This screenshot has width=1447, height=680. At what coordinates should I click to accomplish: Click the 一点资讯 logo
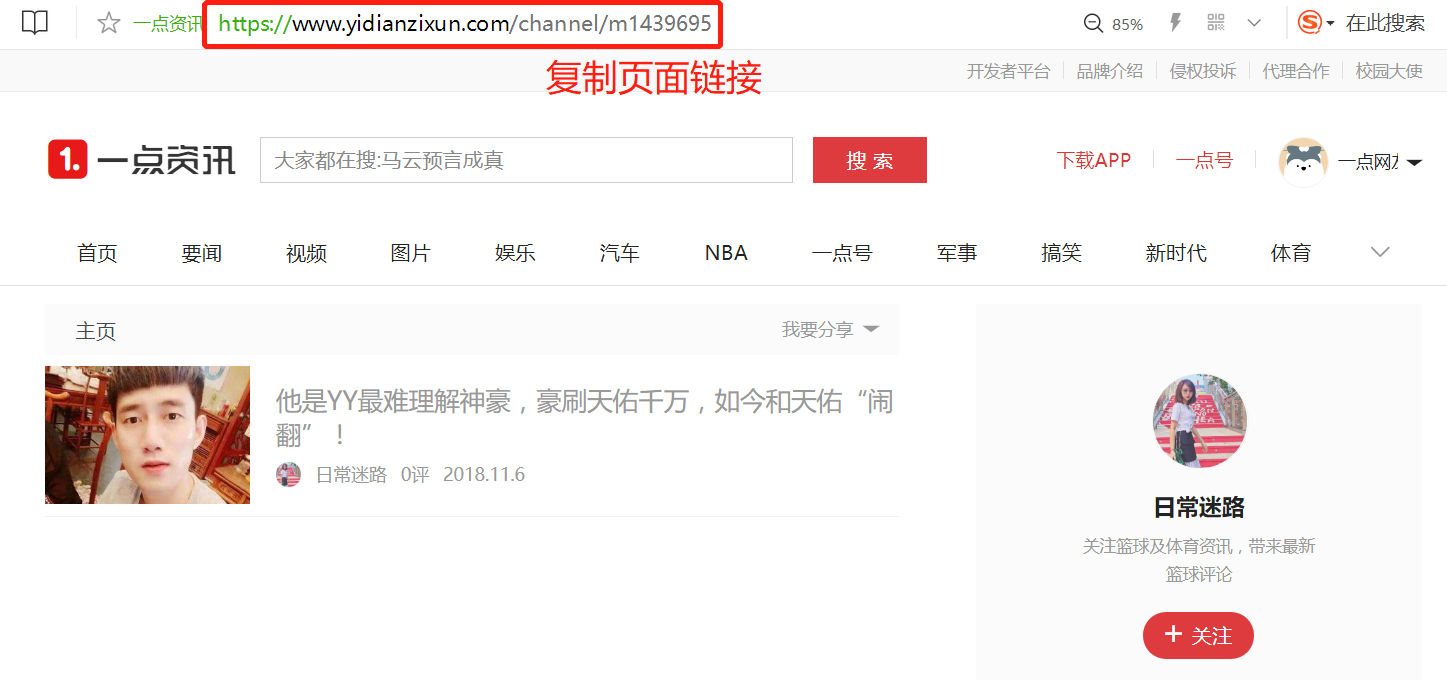[x=142, y=160]
